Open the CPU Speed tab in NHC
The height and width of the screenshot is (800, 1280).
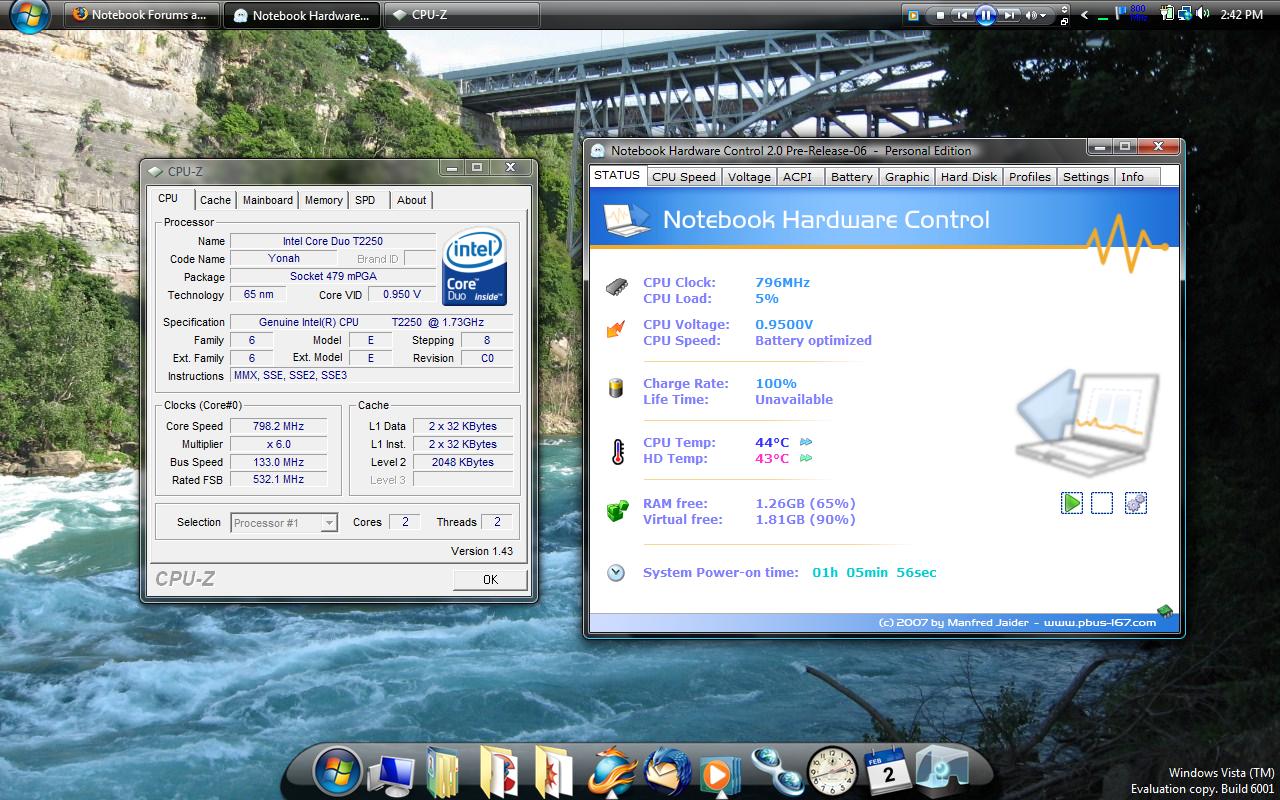684,177
